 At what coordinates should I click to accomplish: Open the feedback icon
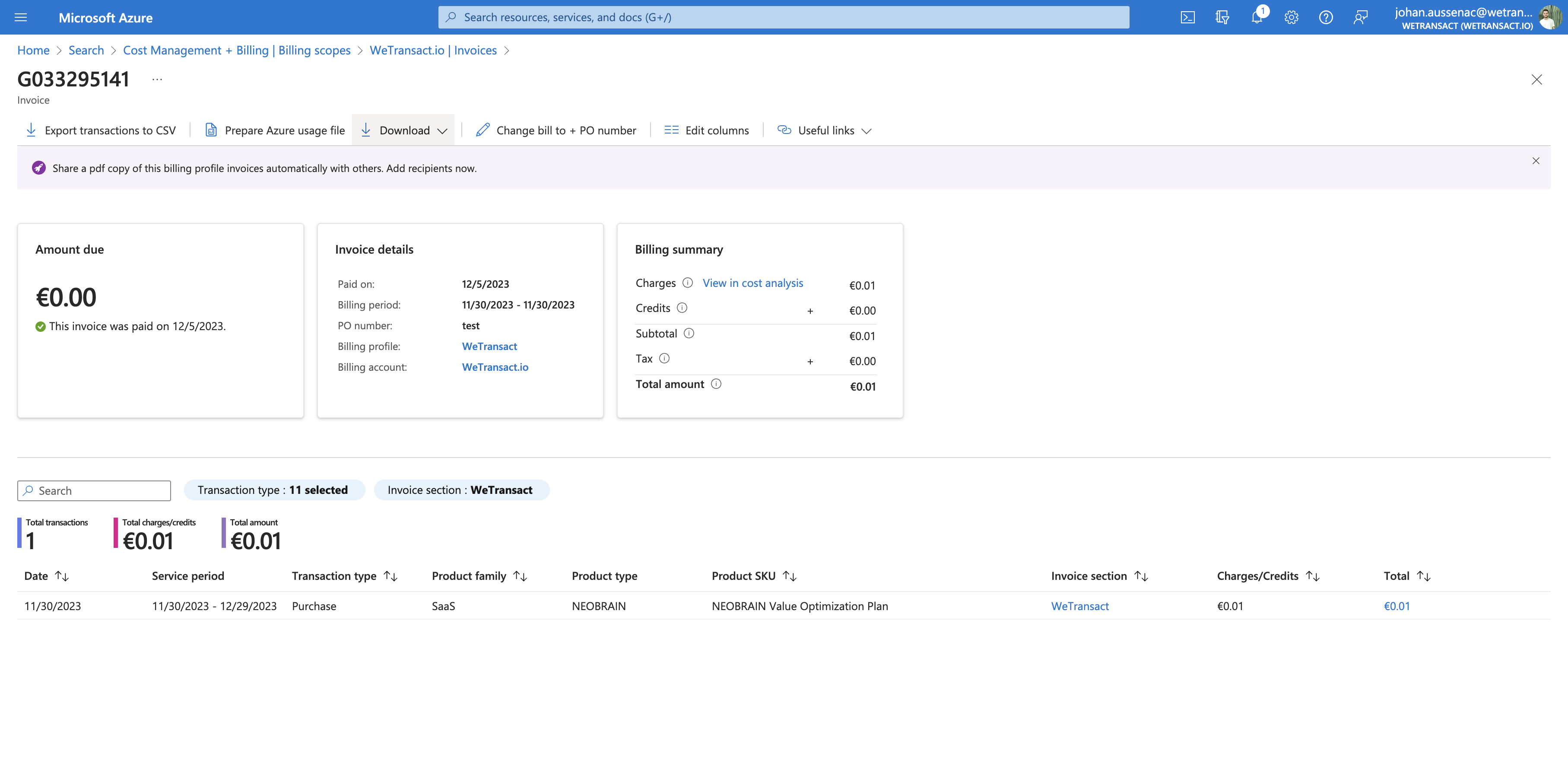click(x=1360, y=17)
